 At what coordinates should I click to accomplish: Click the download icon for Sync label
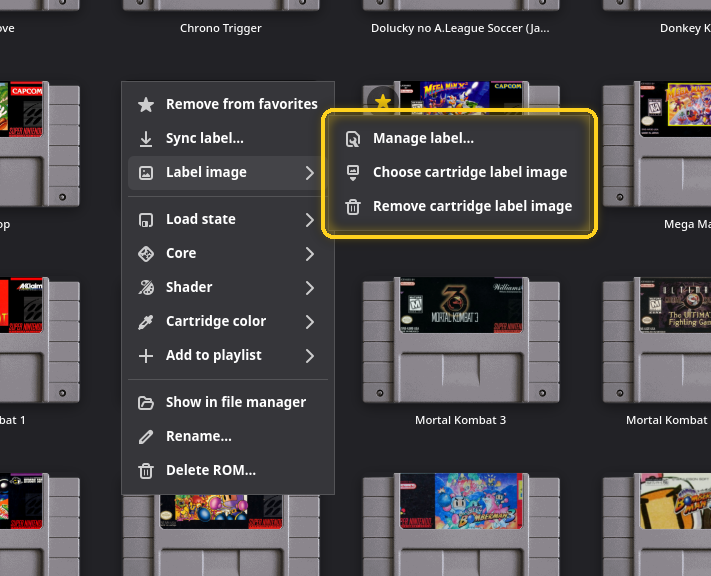pos(146,138)
